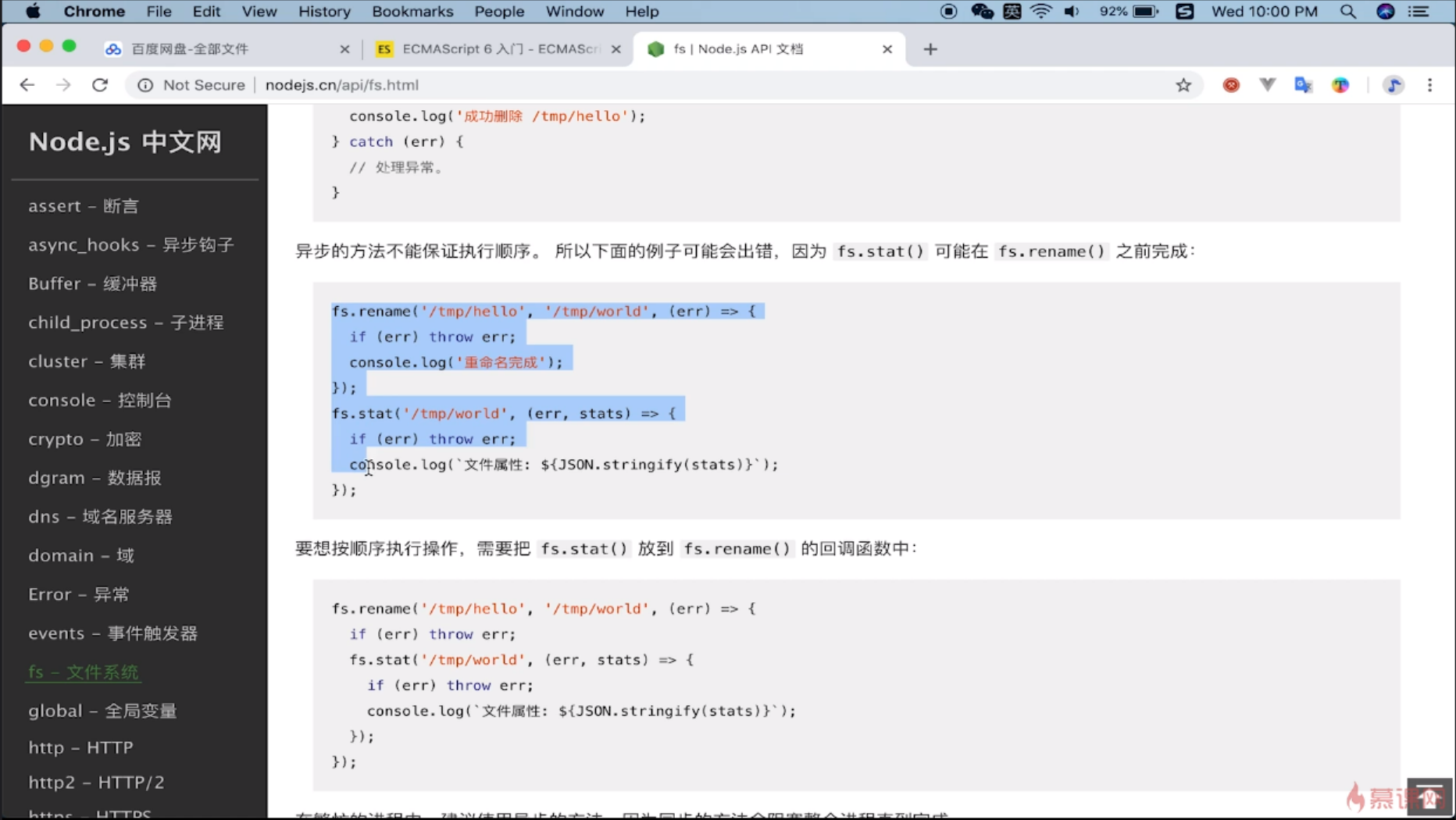Click the volume icon in menu bar
1456x820 pixels.
pyautogui.click(x=1071, y=11)
